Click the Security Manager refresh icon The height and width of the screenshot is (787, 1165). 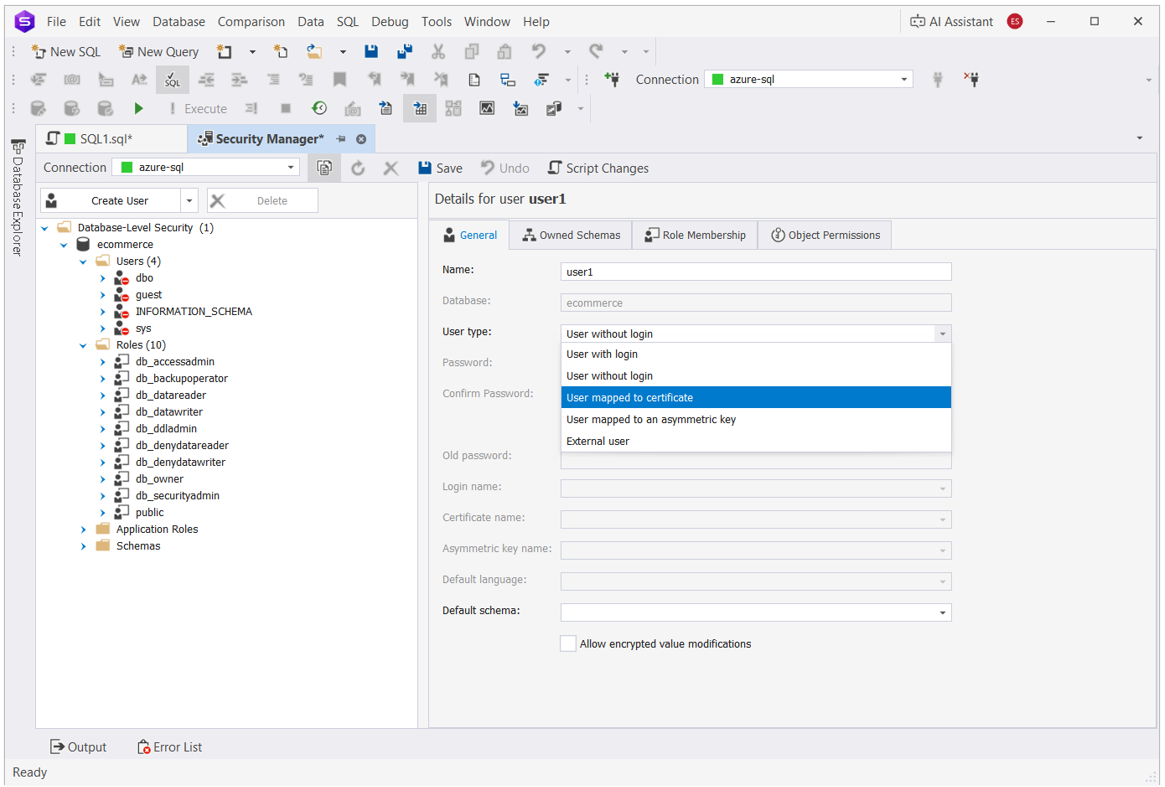click(x=358, y=168)
